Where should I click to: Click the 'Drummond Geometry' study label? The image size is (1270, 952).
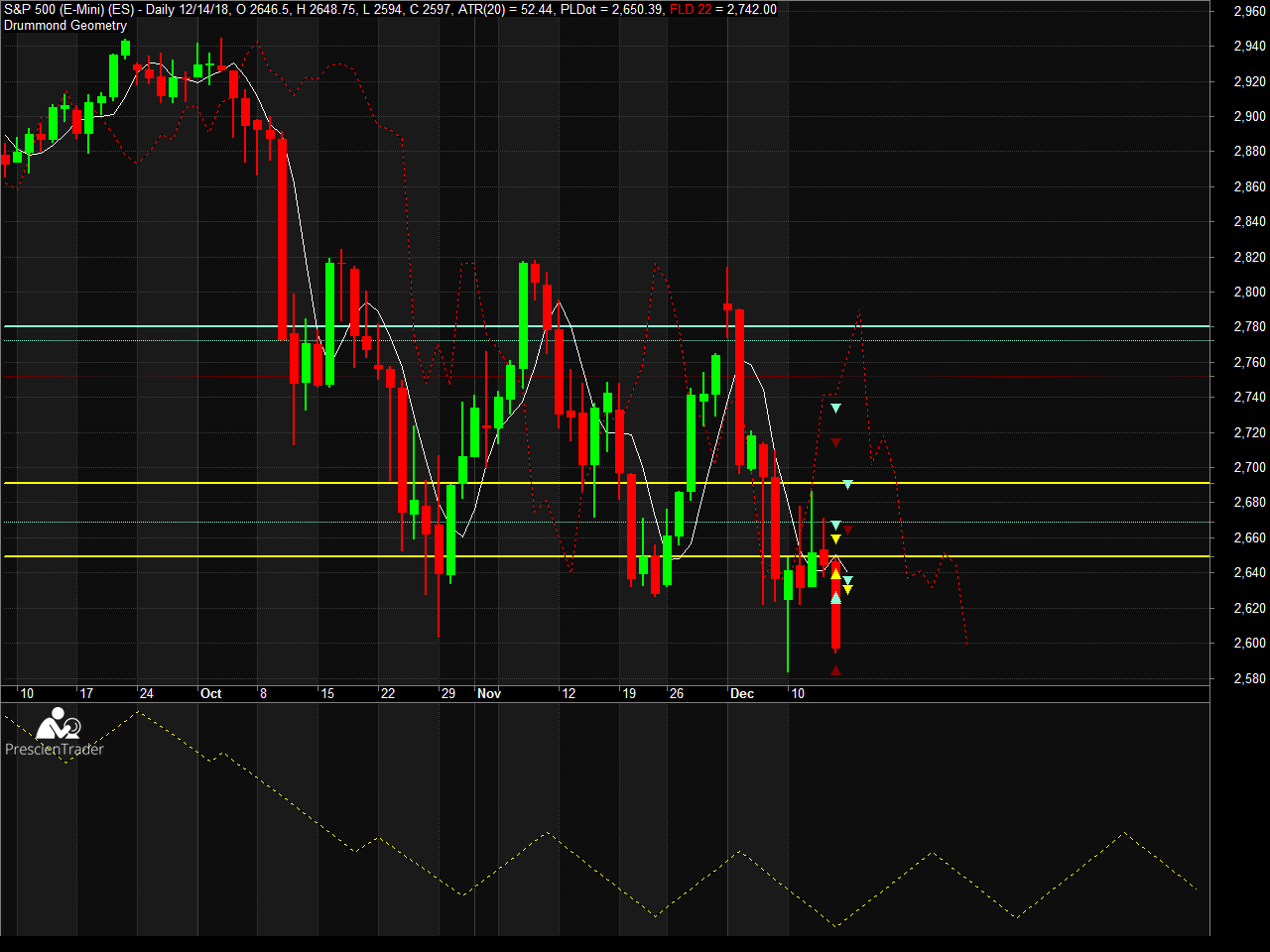pyautogui.click(x=65, y=25)
